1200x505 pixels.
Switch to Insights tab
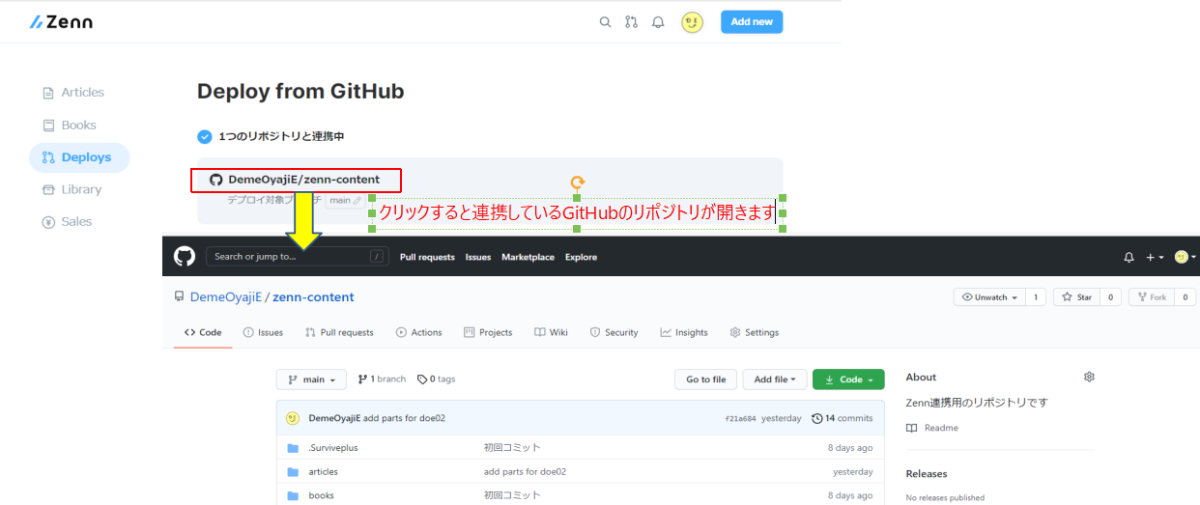tap(684, 332)
